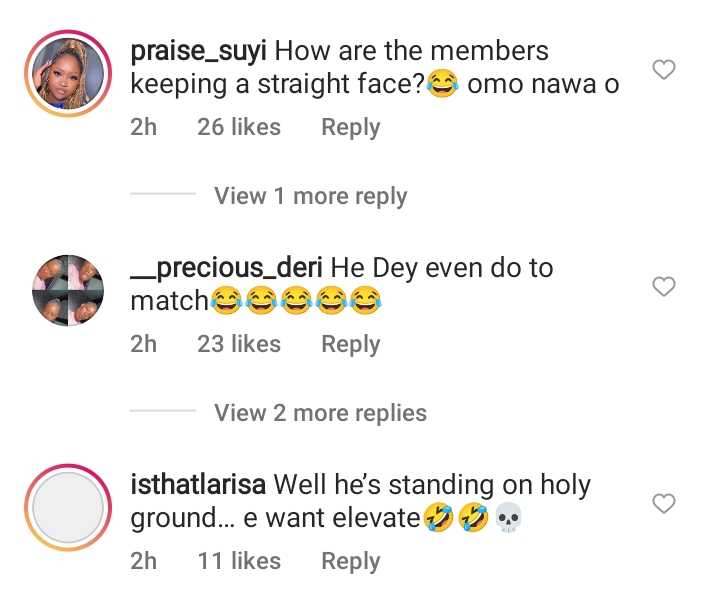Reply to isthatlarisa's comment
This screenshot has height=605, width=720.
pos(350,562)
